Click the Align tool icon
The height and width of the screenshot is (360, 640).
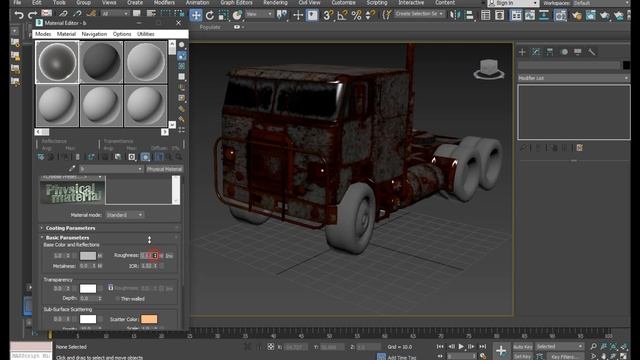(469, 15)
